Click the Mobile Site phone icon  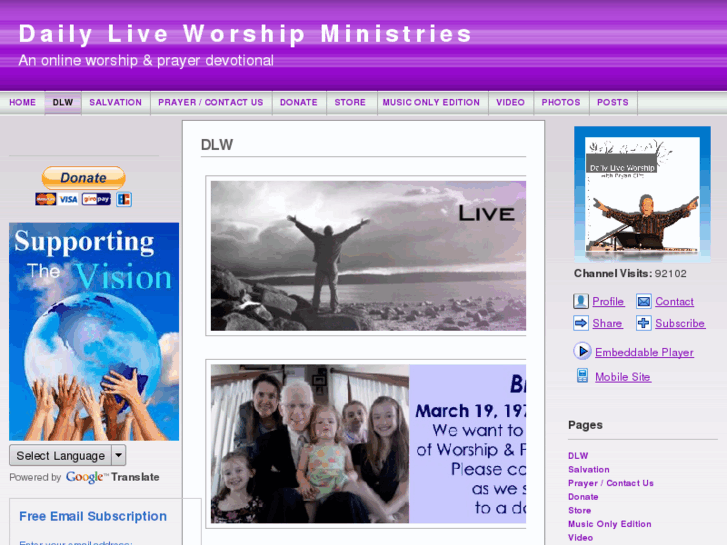point(582,376)
